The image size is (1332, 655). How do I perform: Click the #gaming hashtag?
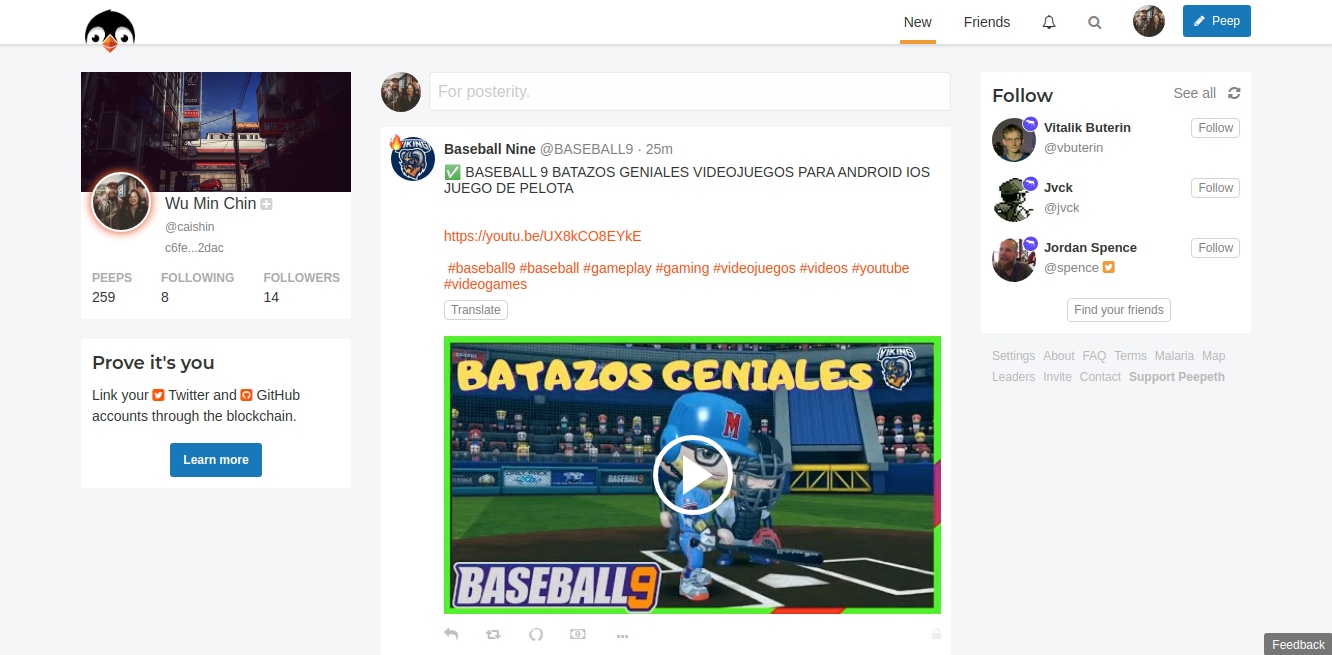tap(682, 268)
